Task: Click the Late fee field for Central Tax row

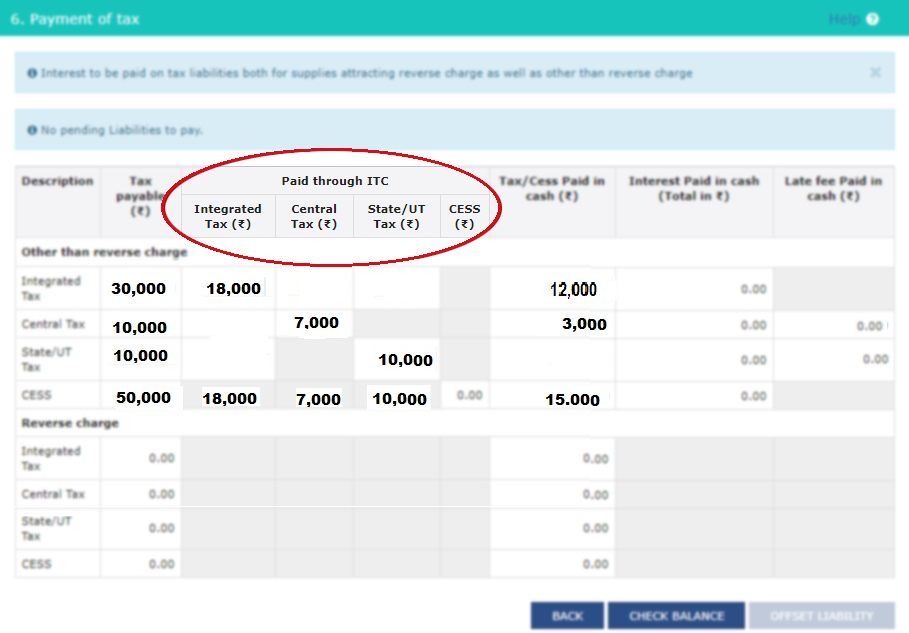Action: pos(840,323)
